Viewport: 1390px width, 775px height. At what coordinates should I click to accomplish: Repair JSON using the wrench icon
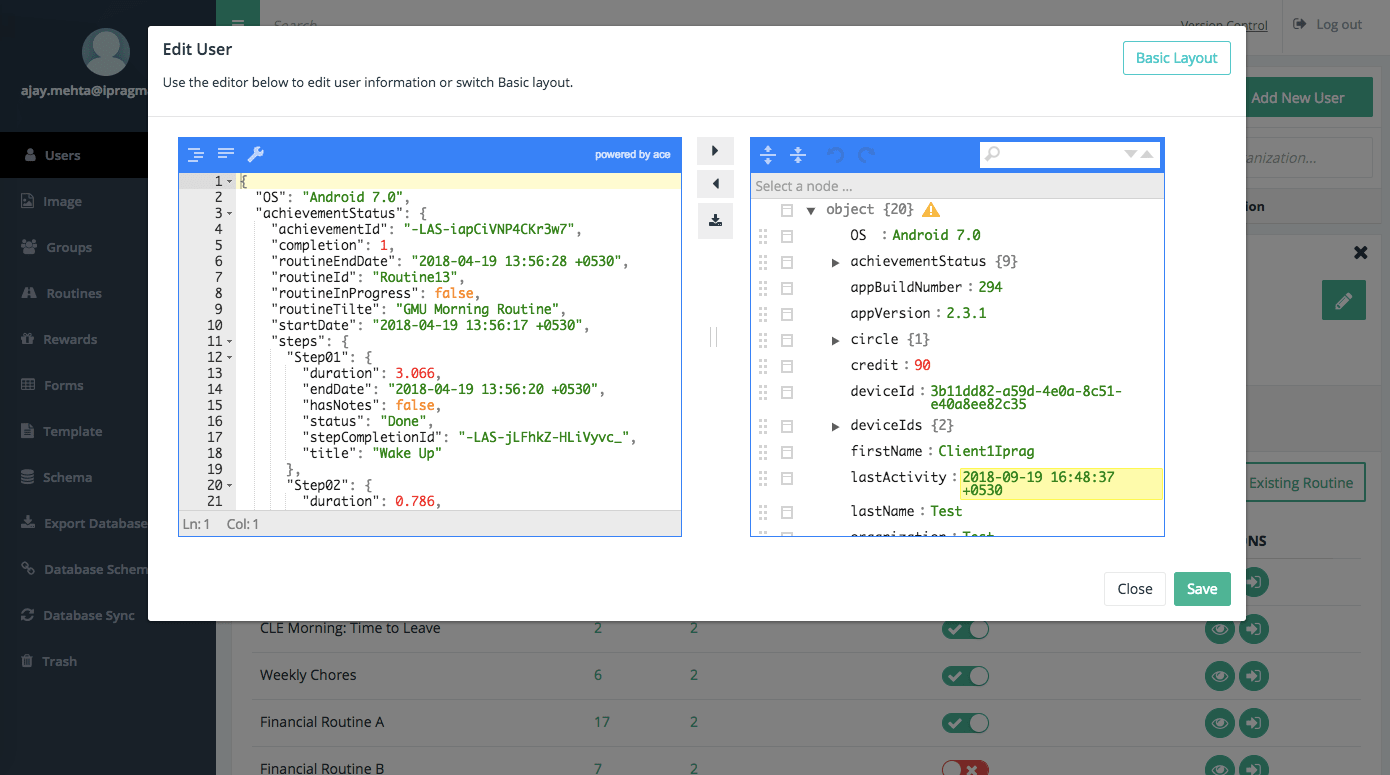click(x=256, y=154)
